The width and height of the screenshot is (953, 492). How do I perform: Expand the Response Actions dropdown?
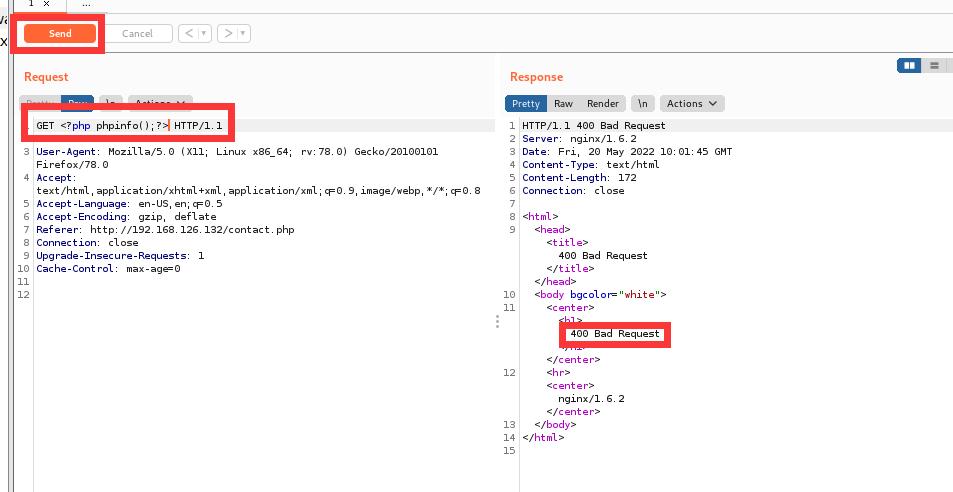tap(692, 103)
